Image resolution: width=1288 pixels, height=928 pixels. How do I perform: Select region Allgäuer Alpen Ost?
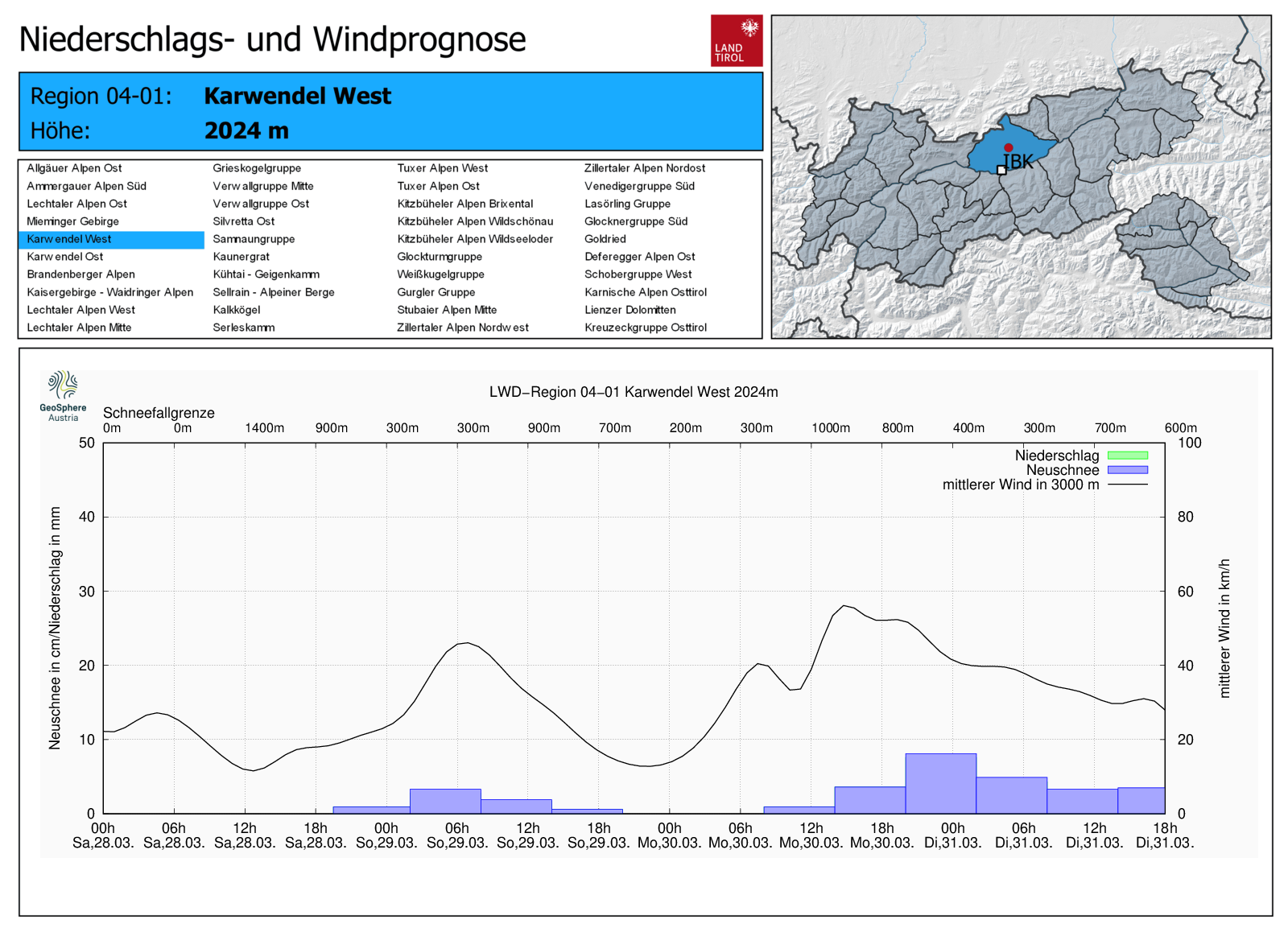(74, 168)
